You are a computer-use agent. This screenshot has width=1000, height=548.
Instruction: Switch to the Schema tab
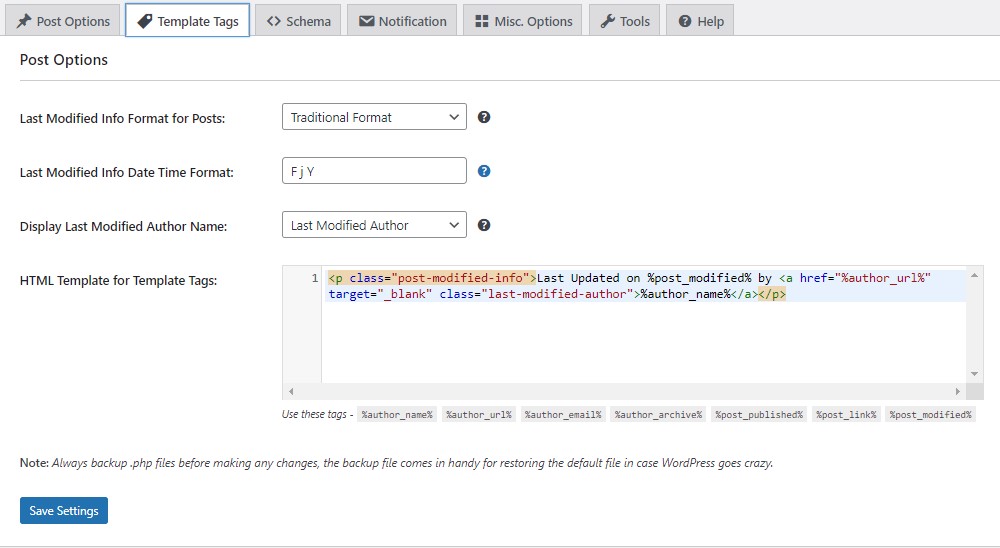[x=298, y=21]
